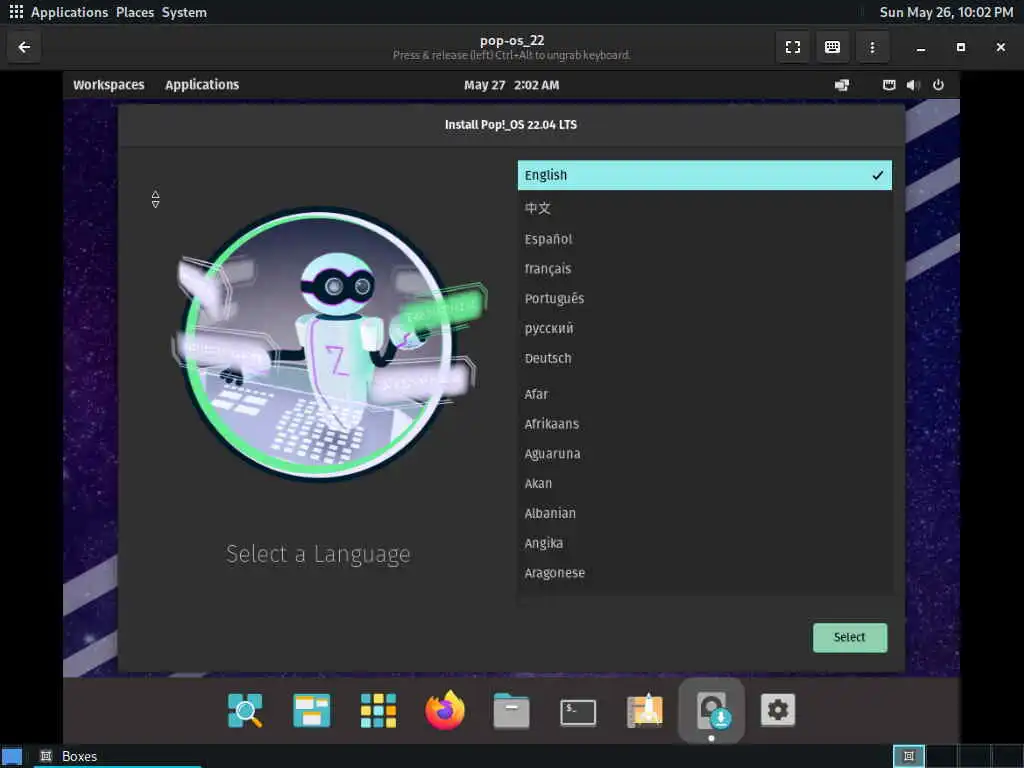Click the Pop!_OS display projector tray icon
Screen dimensions: 1024x768
[x=842, y=85]
